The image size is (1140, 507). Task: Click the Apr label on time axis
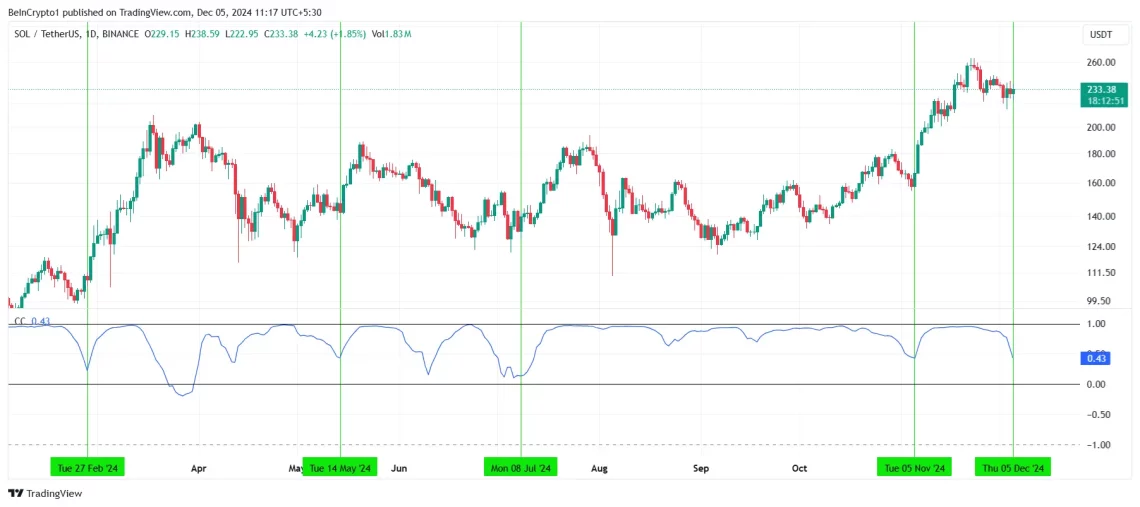tap(198, 468)
